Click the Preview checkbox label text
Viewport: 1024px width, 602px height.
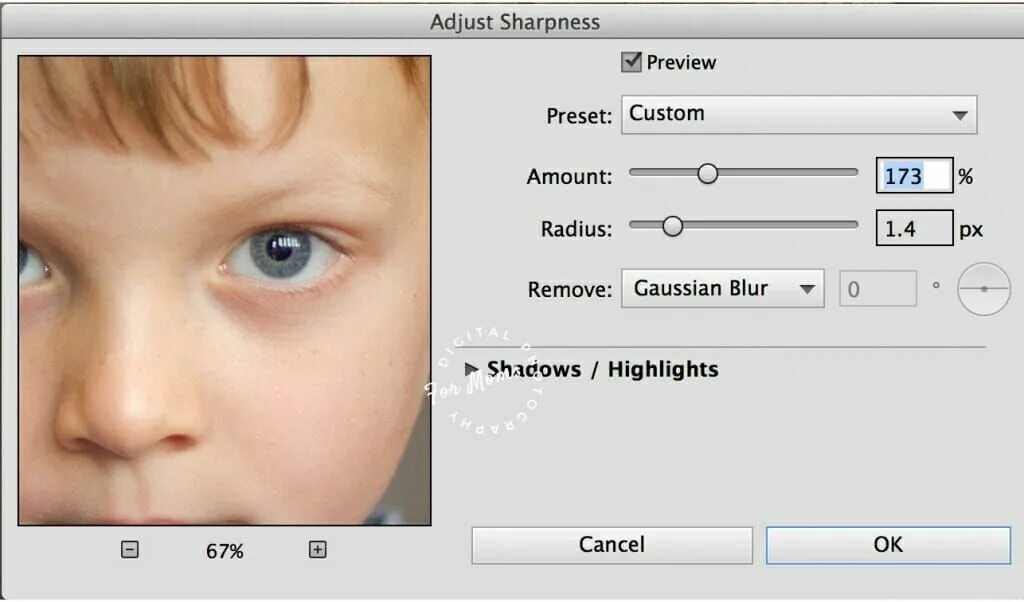(x=681, y=63)
